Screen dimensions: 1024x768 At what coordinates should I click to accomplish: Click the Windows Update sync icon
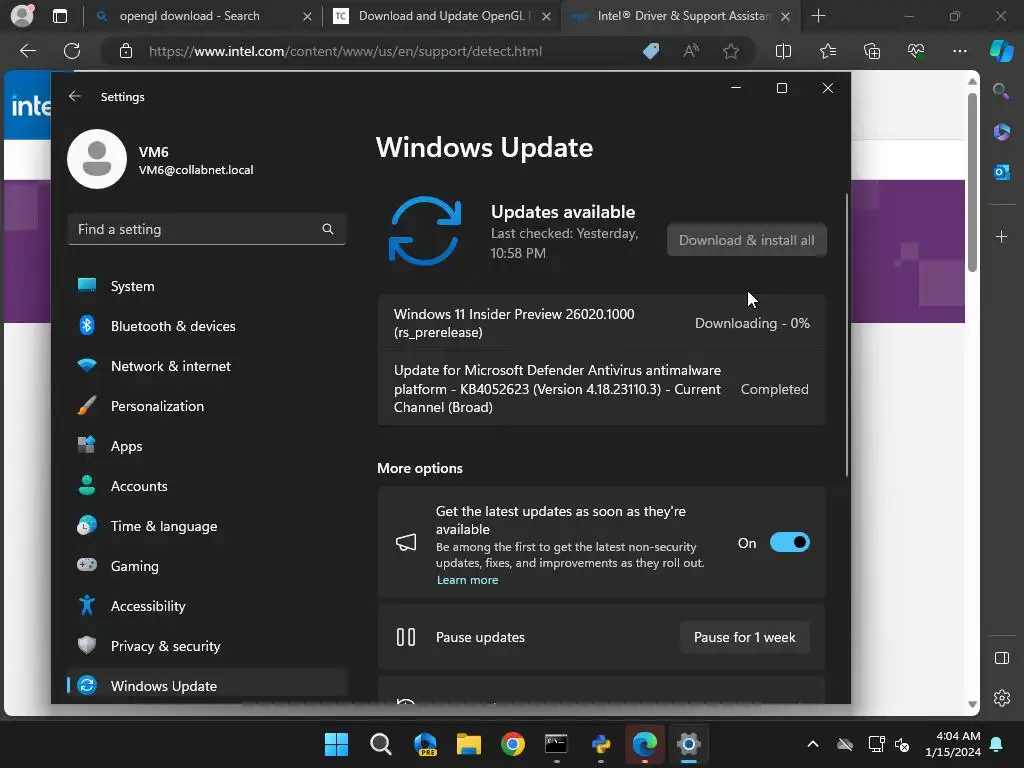(x=425, y=231)
